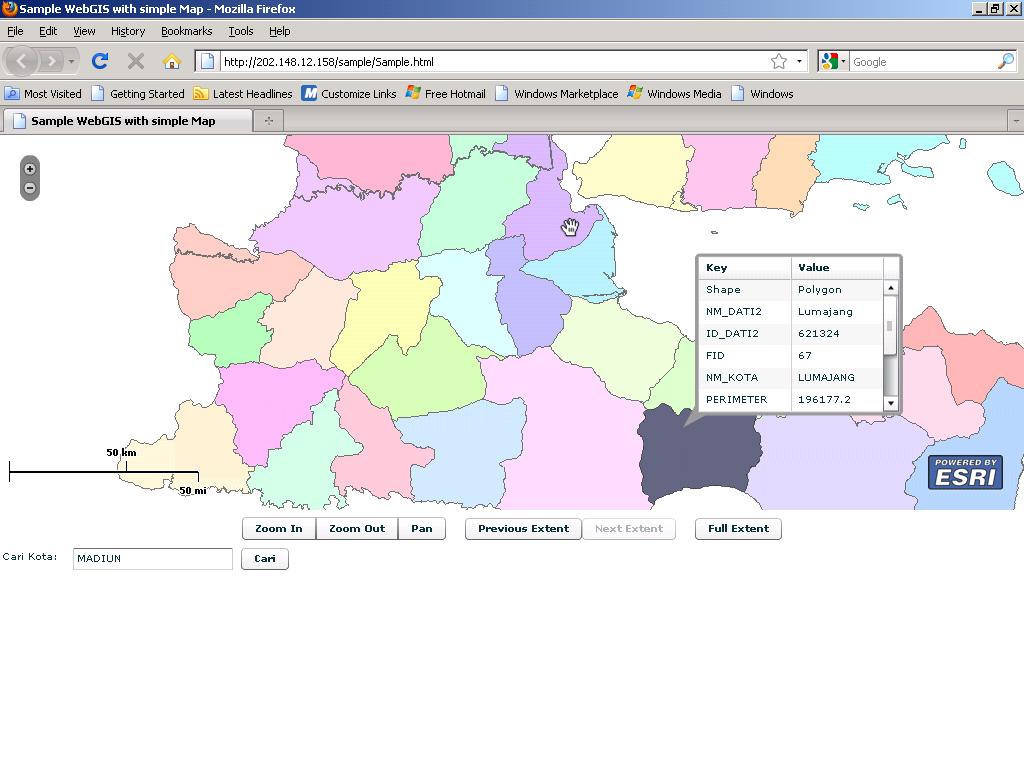
Task: Select the 196177.2 value cell
Action: pyautogui.click(x=837, y=399)
